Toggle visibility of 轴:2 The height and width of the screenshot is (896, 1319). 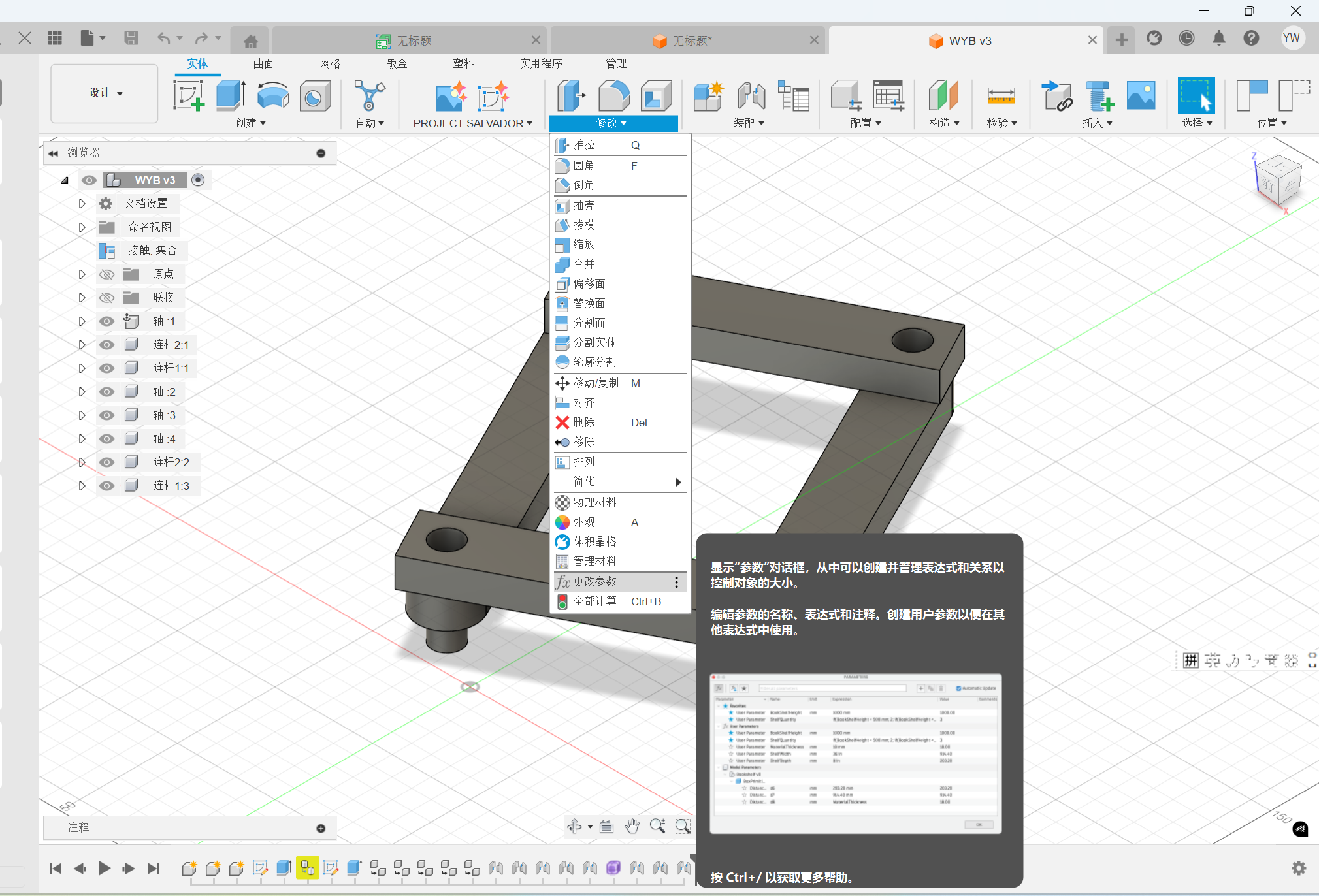(106, 392)
